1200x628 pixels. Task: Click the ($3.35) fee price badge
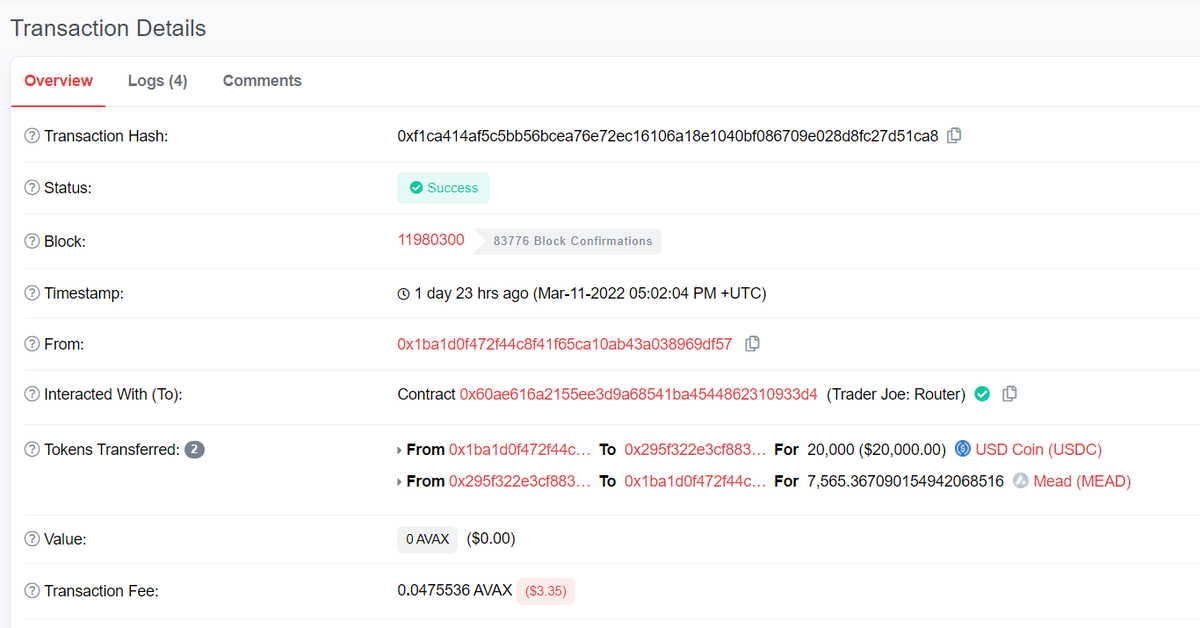(546, 591)
